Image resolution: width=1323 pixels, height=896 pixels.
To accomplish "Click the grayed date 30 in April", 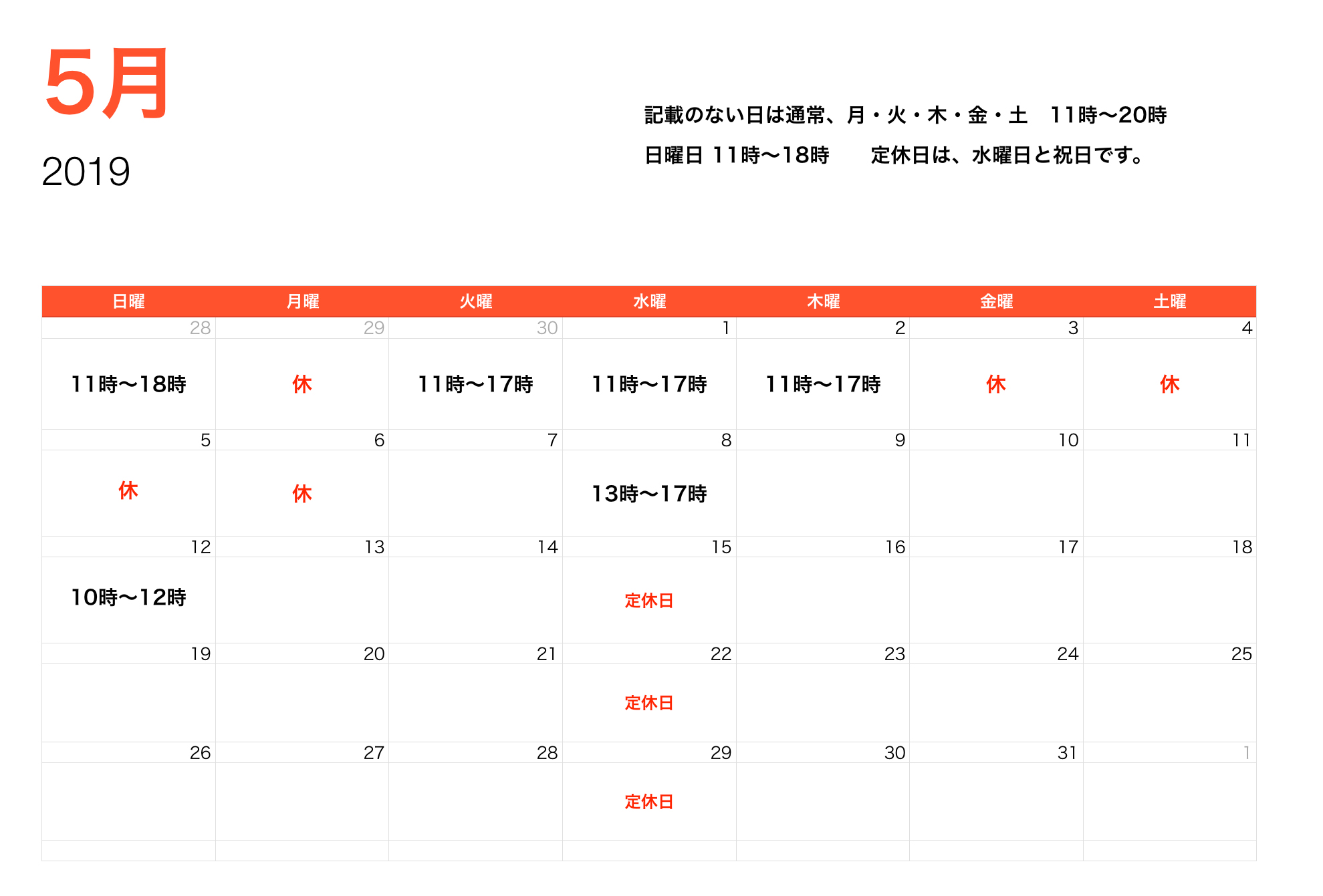I will coord(546,328).
